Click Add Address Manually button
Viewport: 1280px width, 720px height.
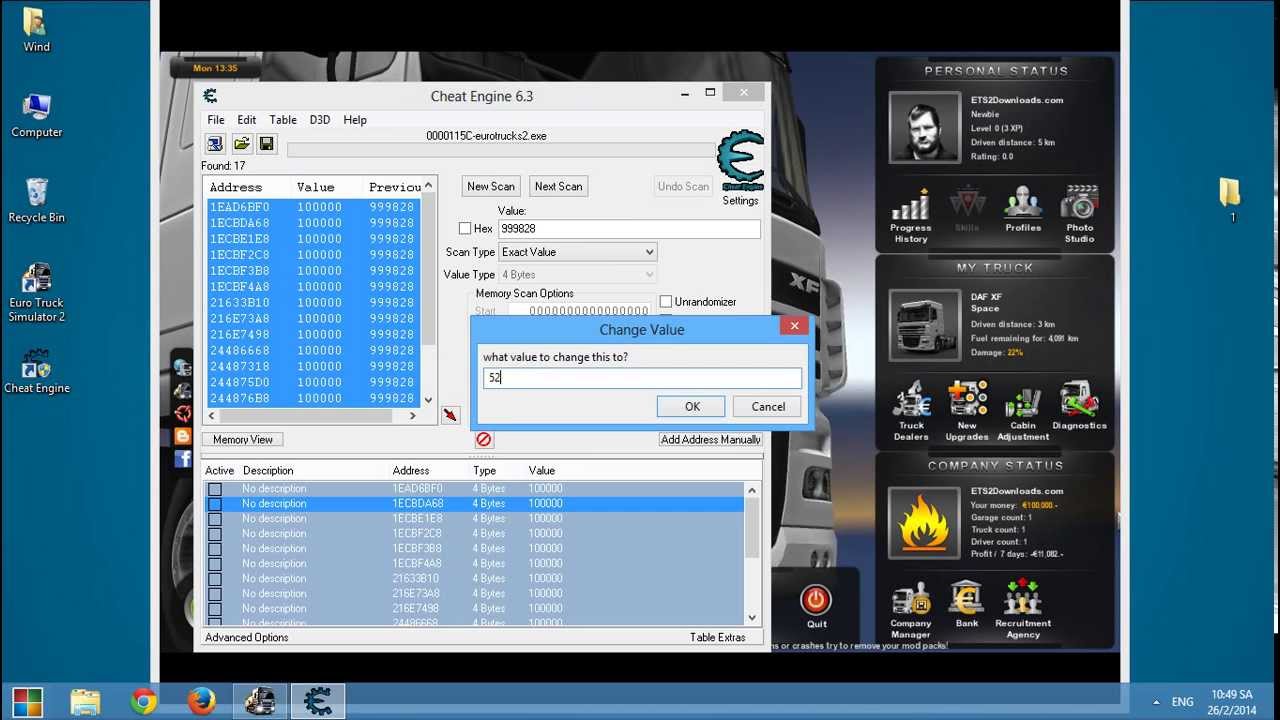tap(711, 439)
